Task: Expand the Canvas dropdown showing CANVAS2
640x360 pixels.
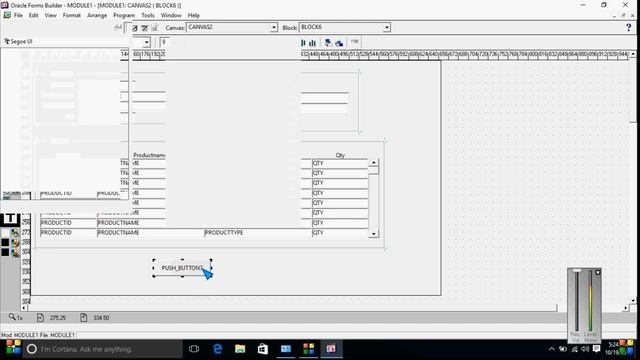Action: (x=273, y=27)
